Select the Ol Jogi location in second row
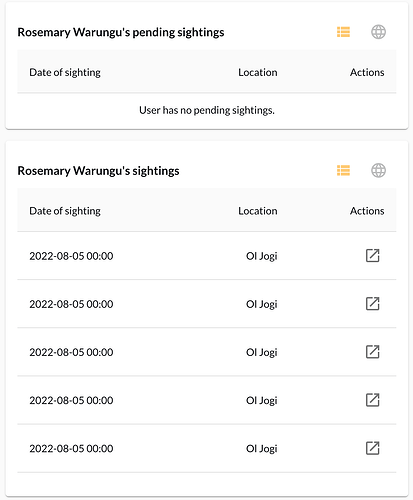This screenshot has width=413, height=500. [x=262, y=304]
